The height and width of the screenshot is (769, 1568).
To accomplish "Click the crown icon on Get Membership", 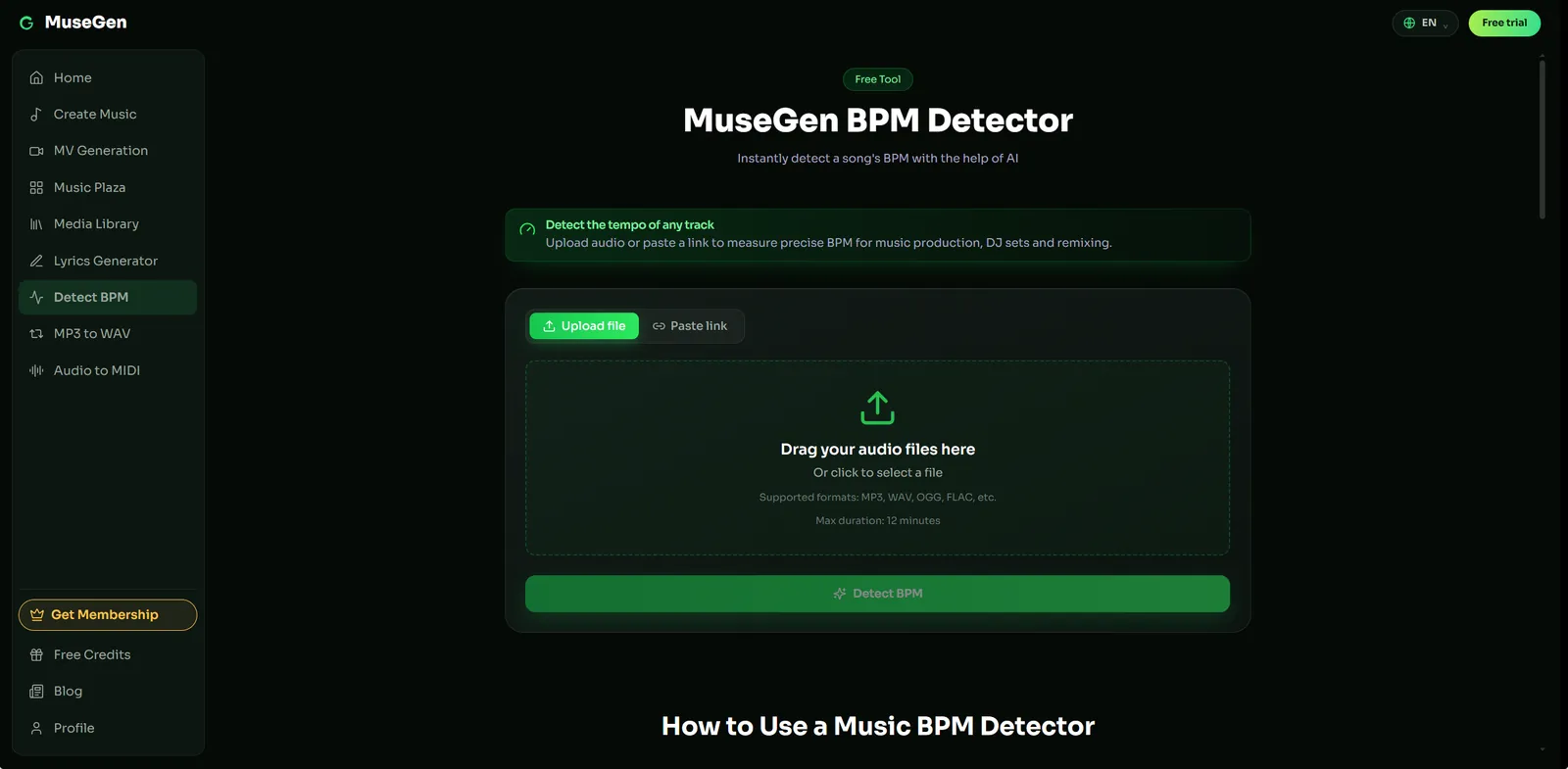I will [37, 615].
